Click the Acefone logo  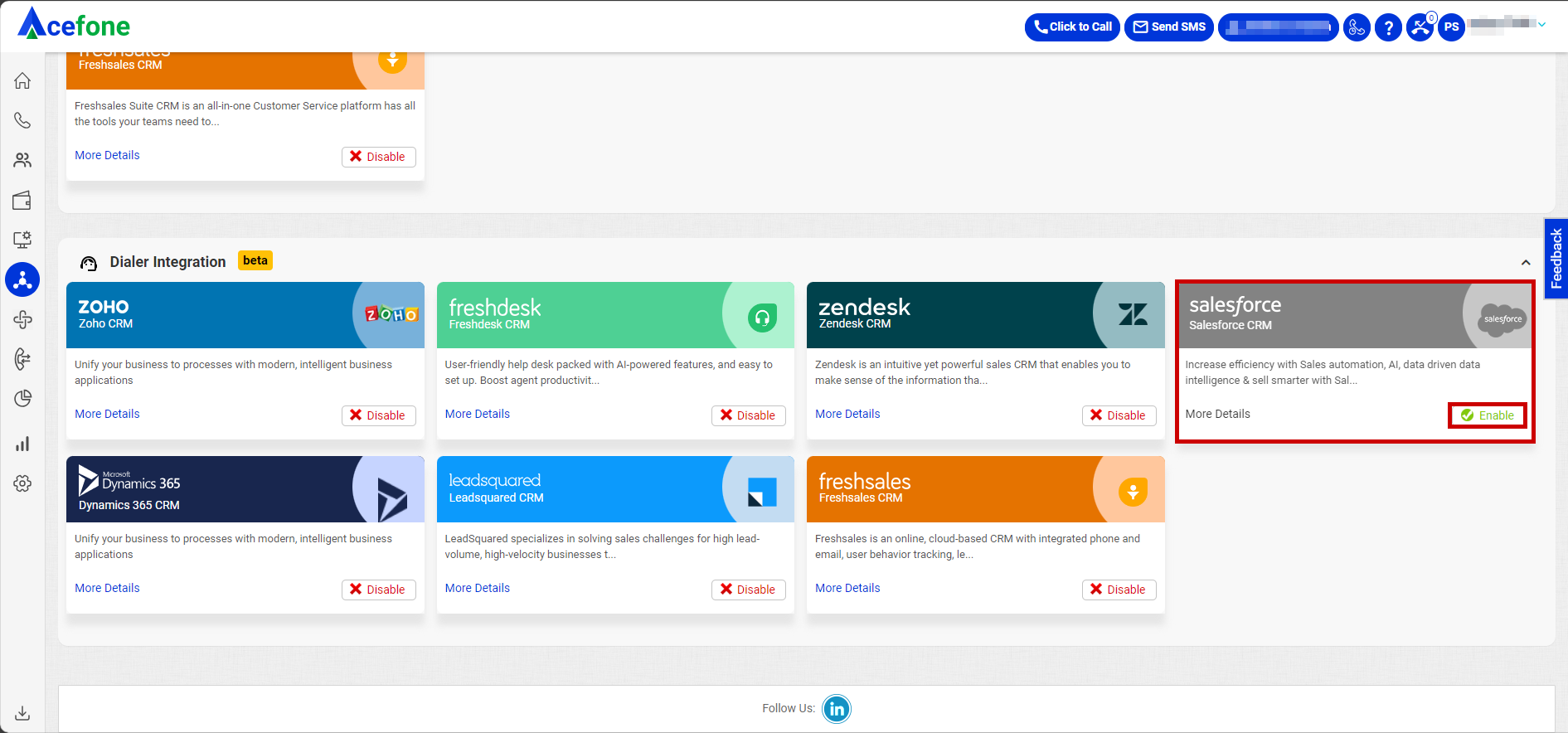(74, 24)
